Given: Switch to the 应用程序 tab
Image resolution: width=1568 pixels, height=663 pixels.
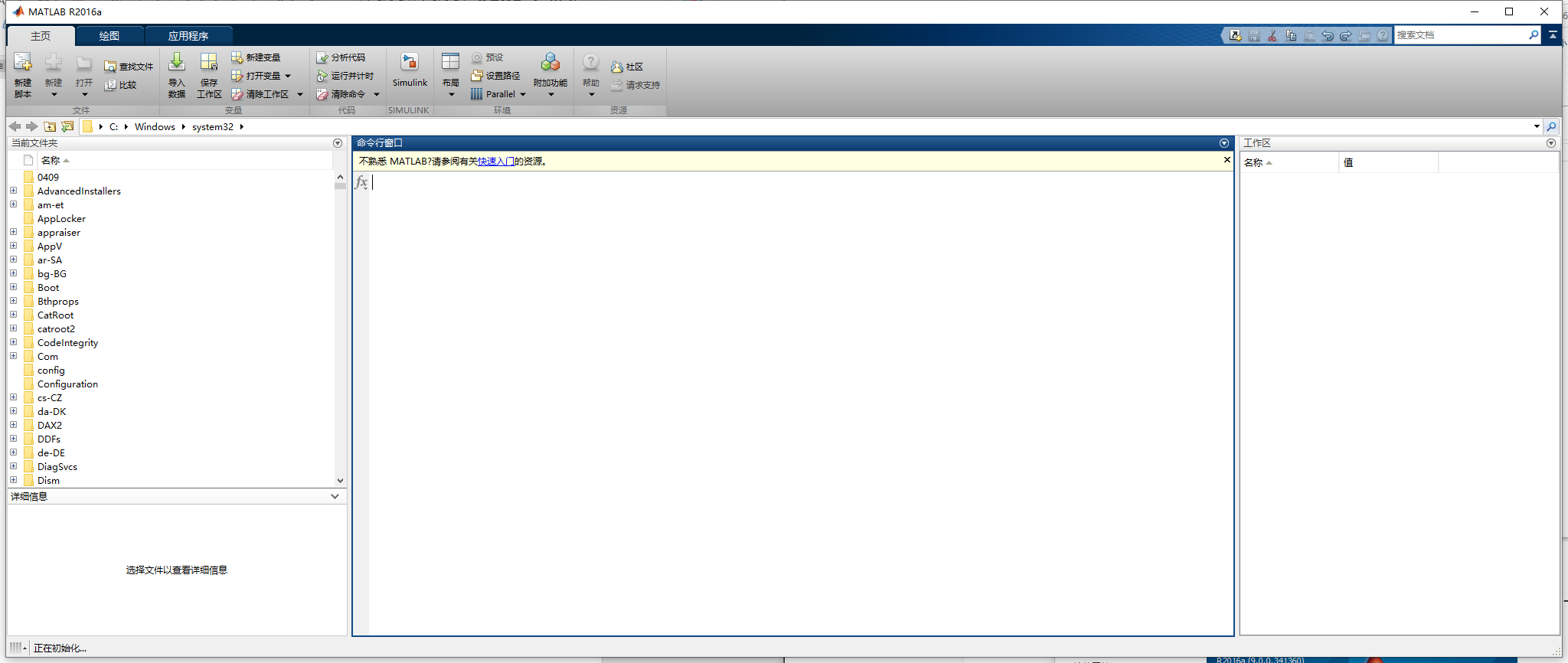Looking at the screenshot, I should [188, 36].
